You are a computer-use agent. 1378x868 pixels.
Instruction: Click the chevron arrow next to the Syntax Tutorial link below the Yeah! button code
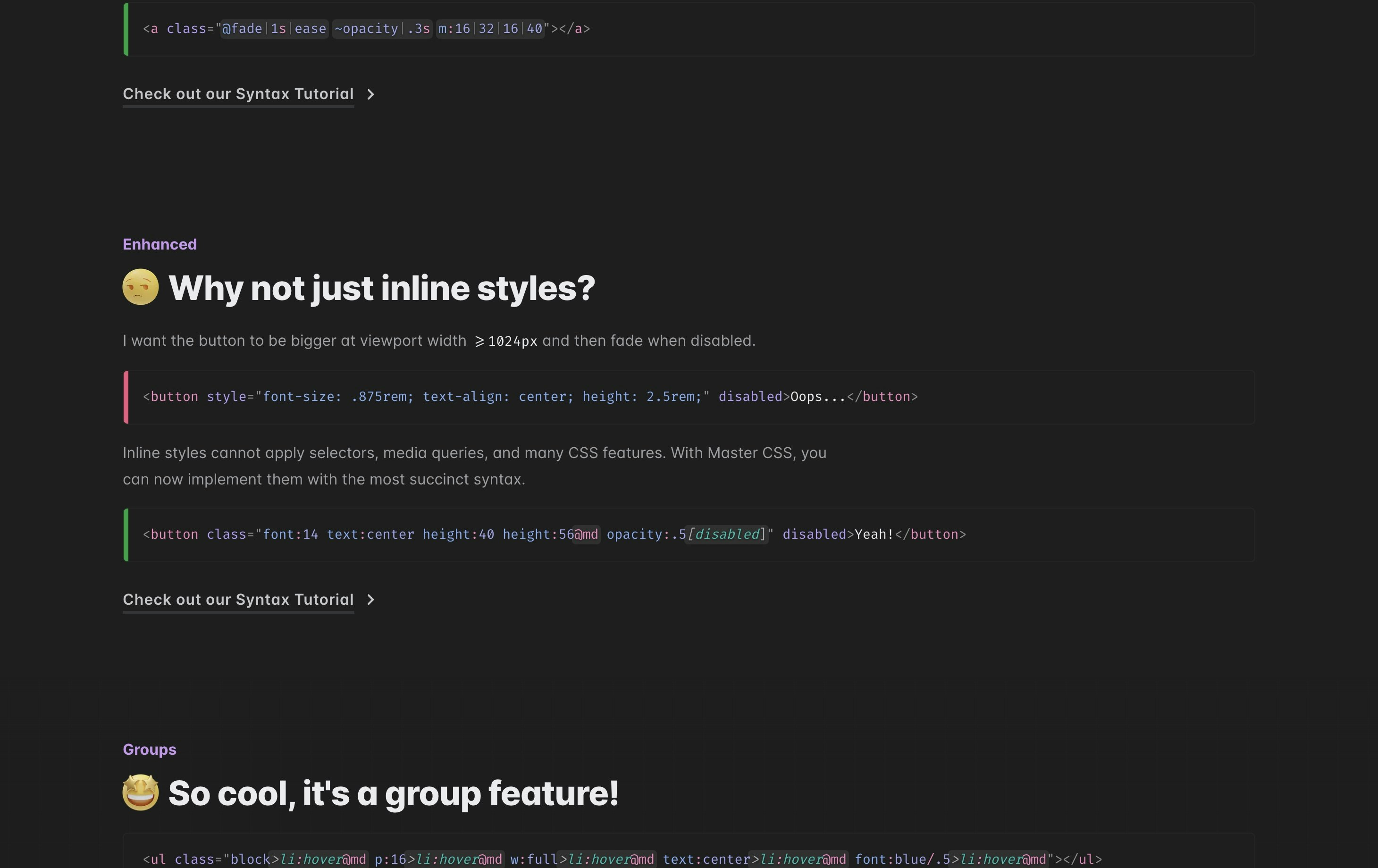[x=370, y=600]
